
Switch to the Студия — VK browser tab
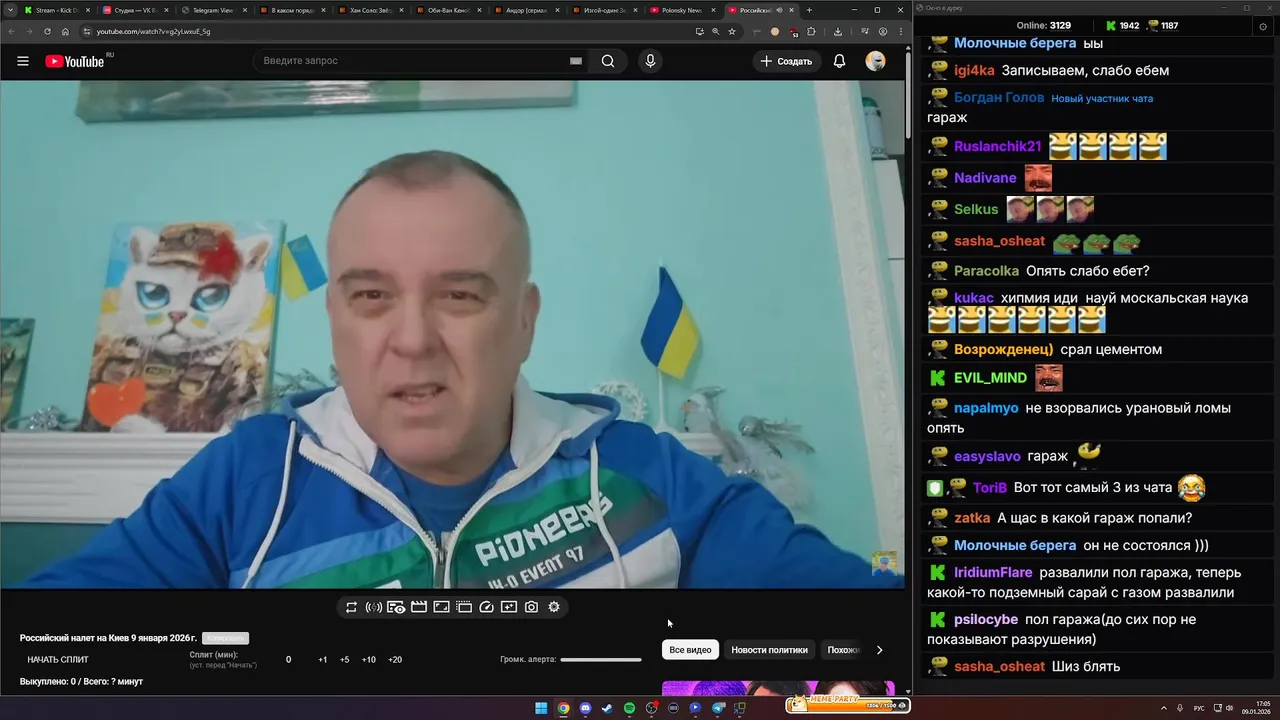137,10
